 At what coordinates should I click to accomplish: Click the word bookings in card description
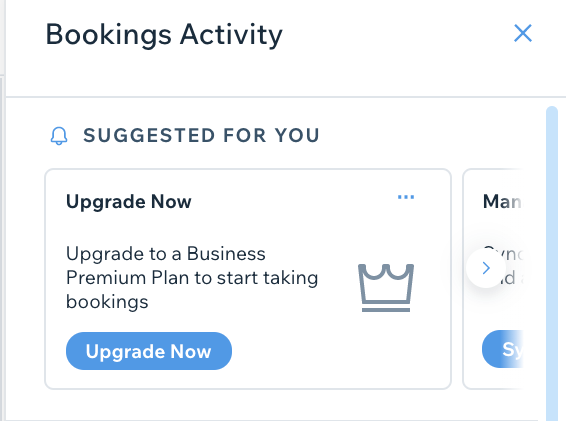tap(107, 302)
